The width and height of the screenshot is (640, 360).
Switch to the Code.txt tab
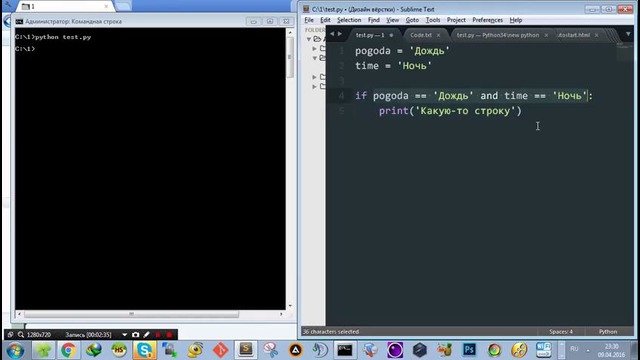click(421, 35)
